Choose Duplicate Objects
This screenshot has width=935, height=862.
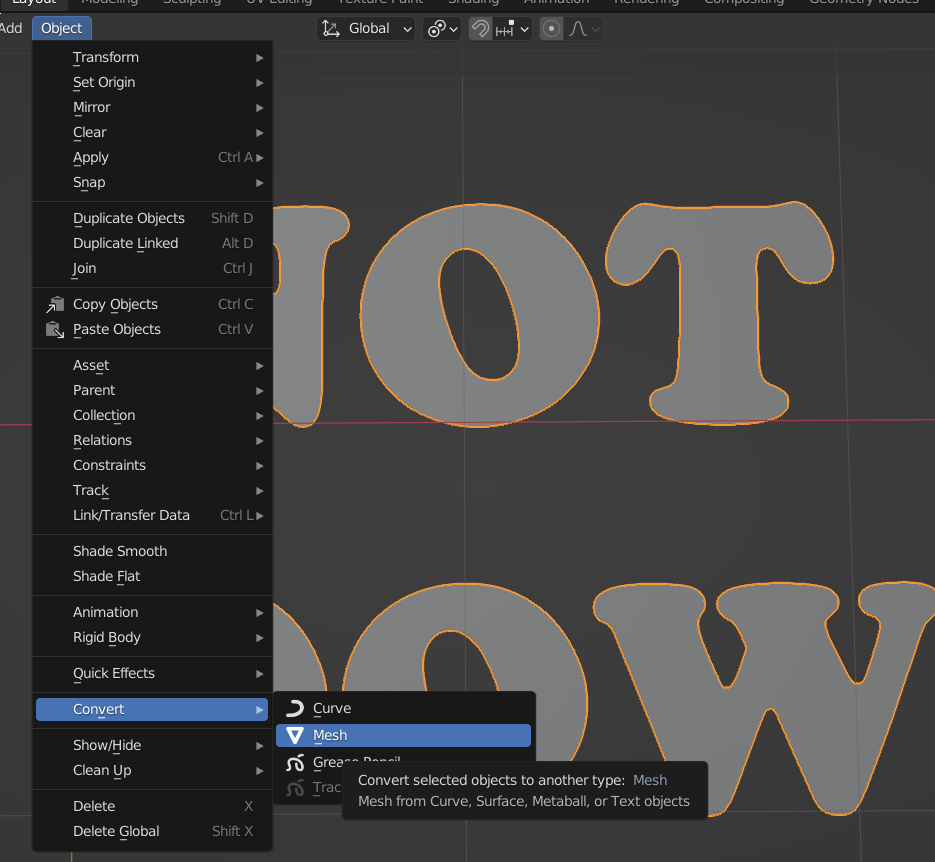pyautogui.click(x=152, y=218)
